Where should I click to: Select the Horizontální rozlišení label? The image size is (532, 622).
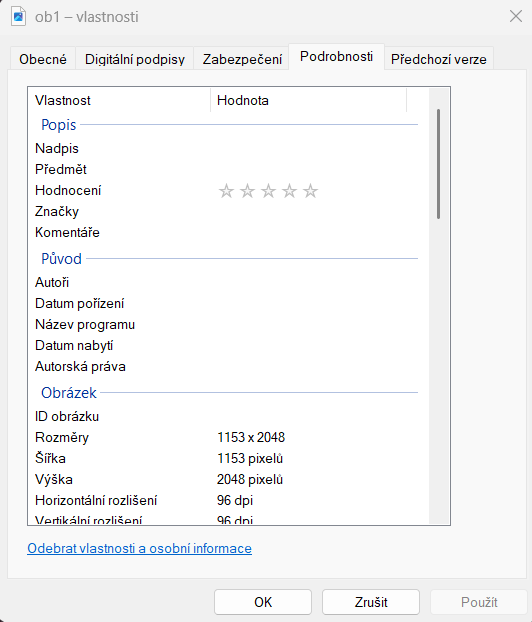[96, 500]
